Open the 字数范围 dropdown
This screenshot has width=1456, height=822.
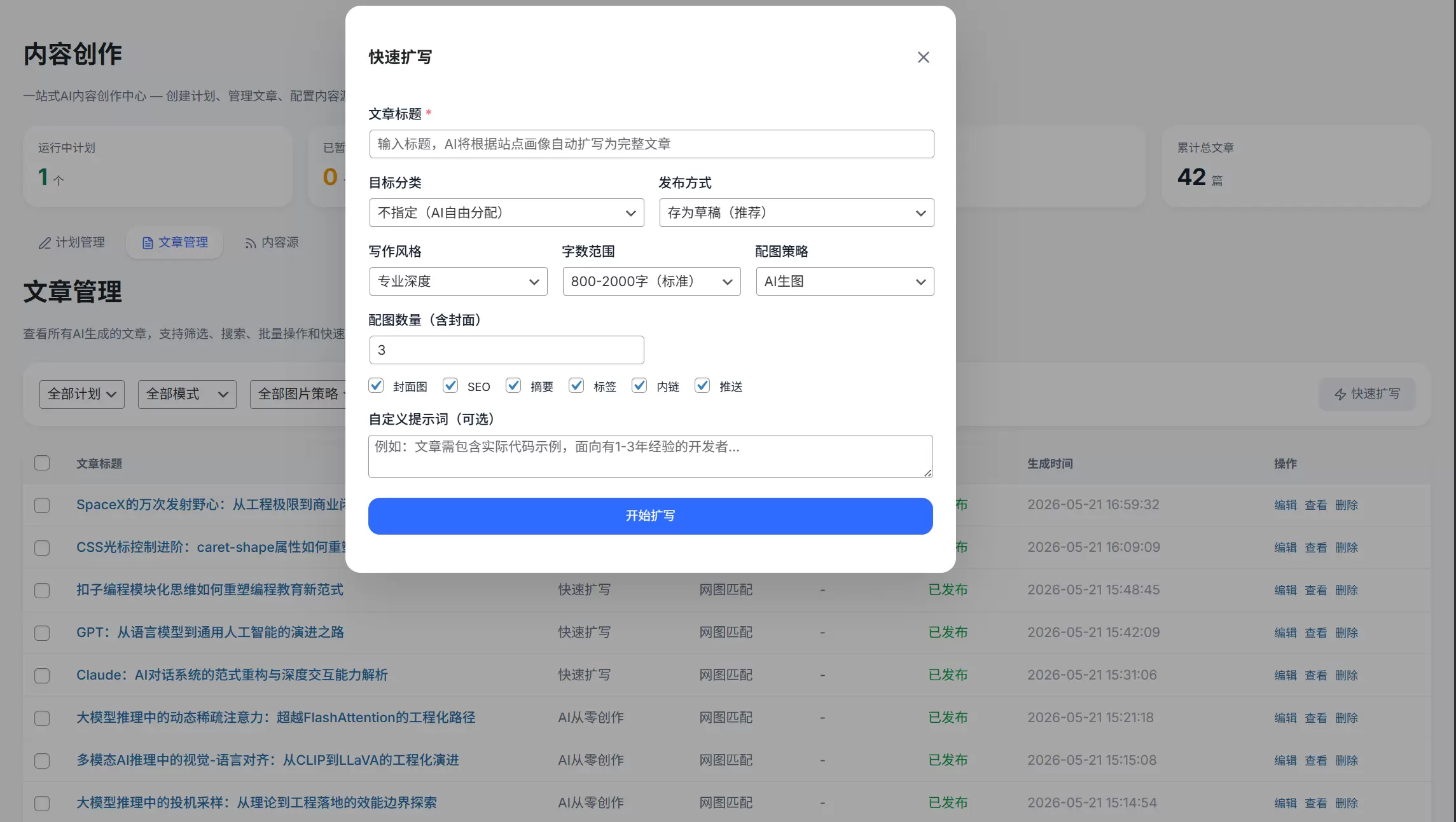651,282
